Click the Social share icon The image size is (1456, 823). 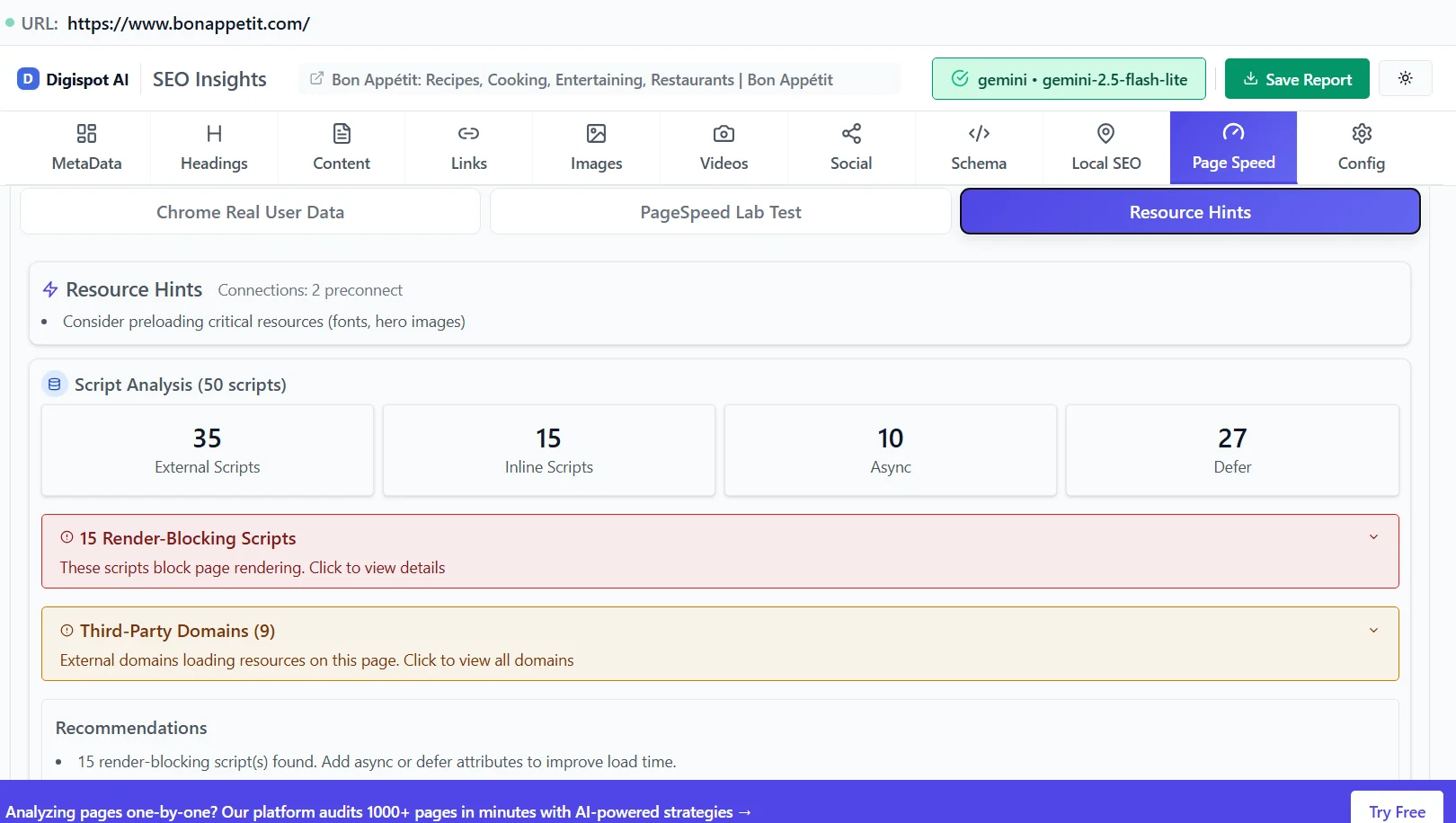point(851,134)
